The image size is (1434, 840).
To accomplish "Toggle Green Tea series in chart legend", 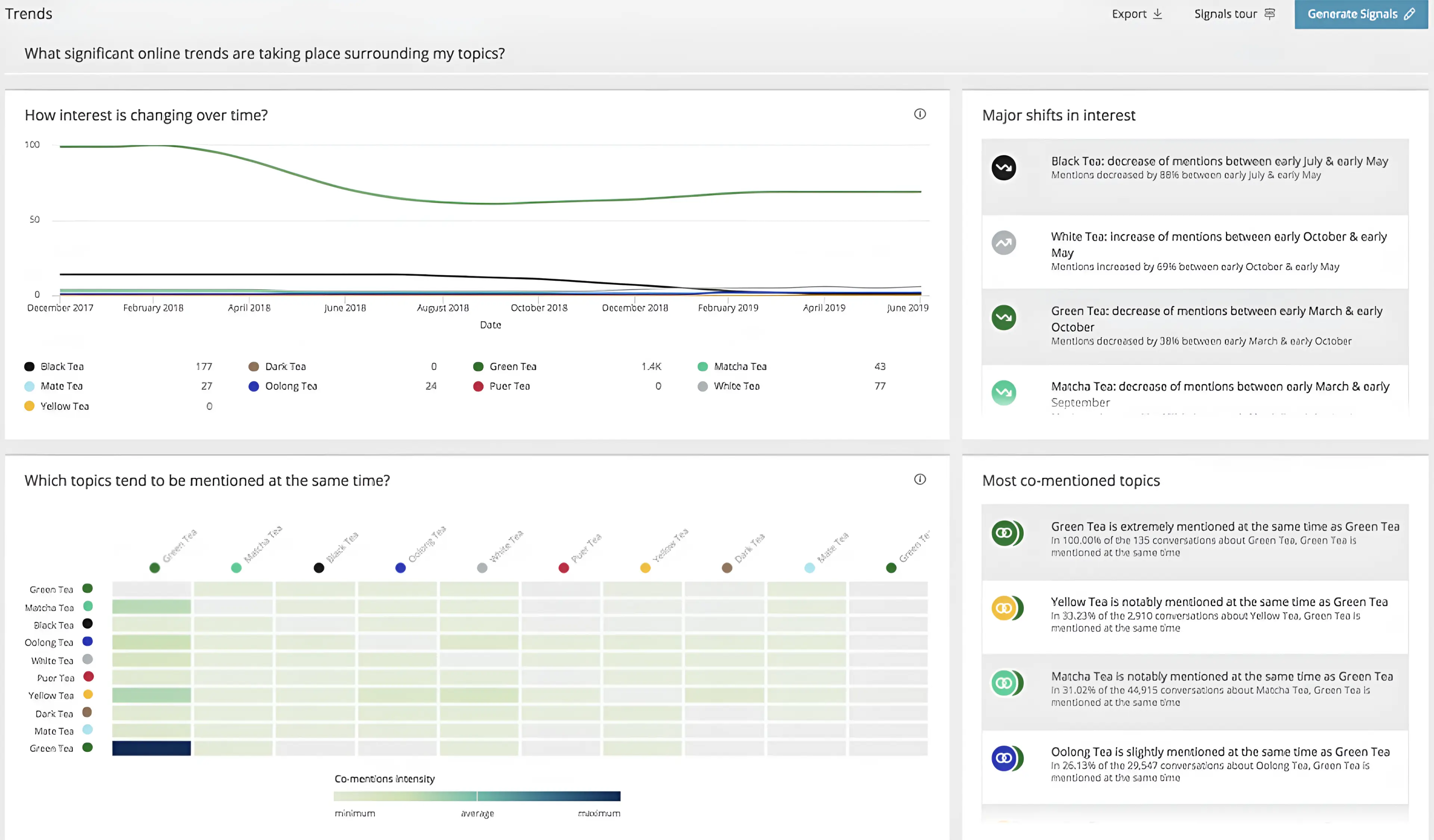I will pyautogui.click(x=505, y=367).
